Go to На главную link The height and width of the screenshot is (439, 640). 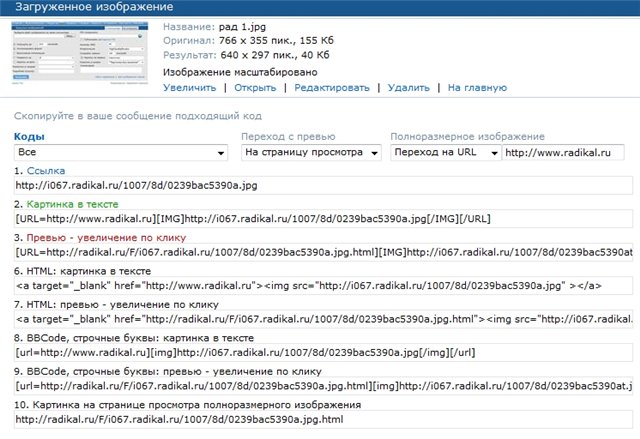477,88
